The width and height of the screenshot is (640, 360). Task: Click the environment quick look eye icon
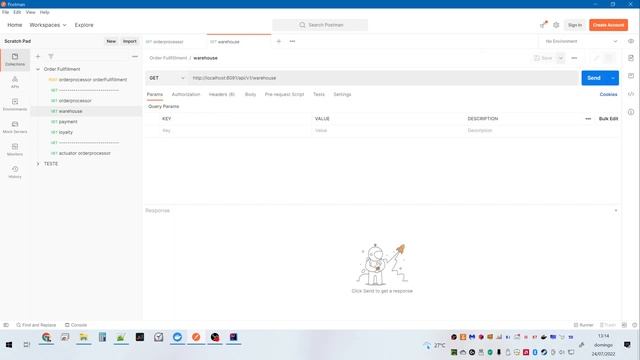(631, 41)
